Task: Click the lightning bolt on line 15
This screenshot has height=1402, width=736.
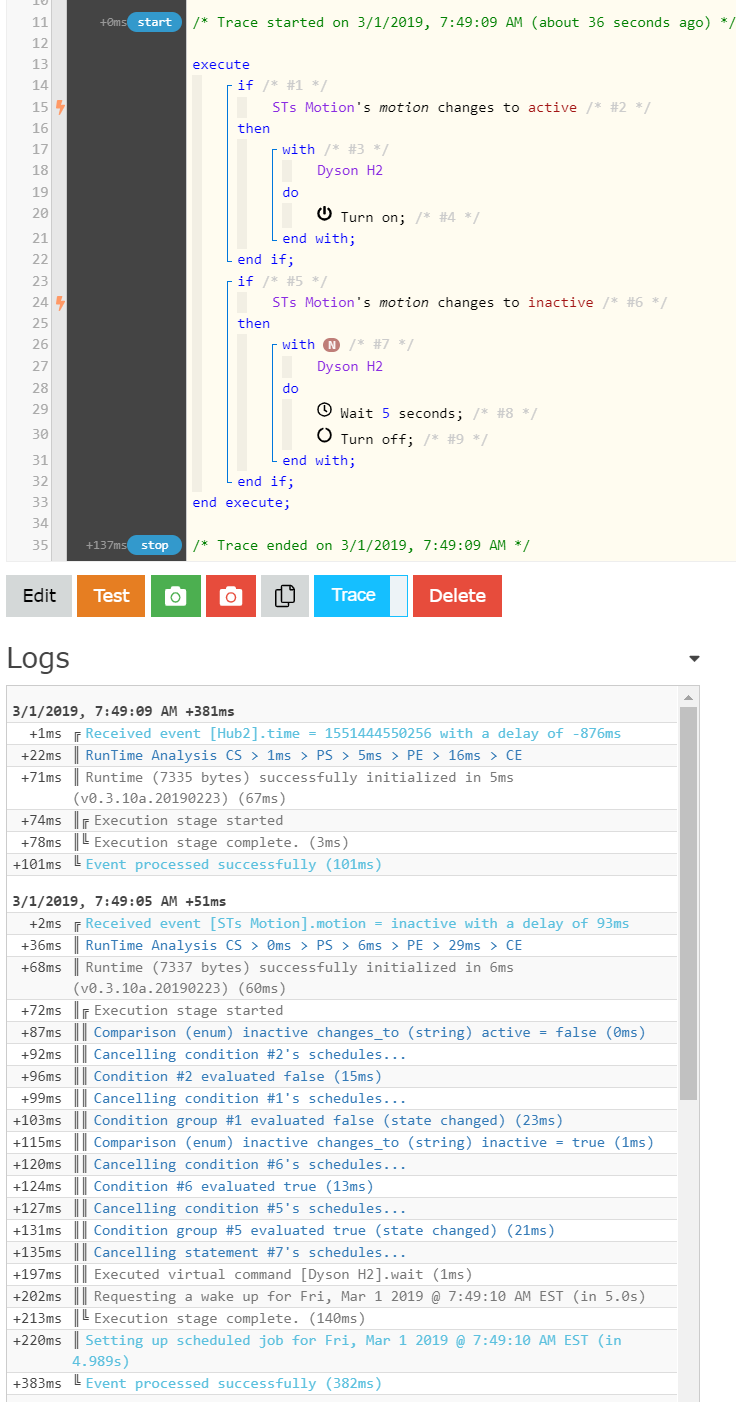Action: click(60, 107)
